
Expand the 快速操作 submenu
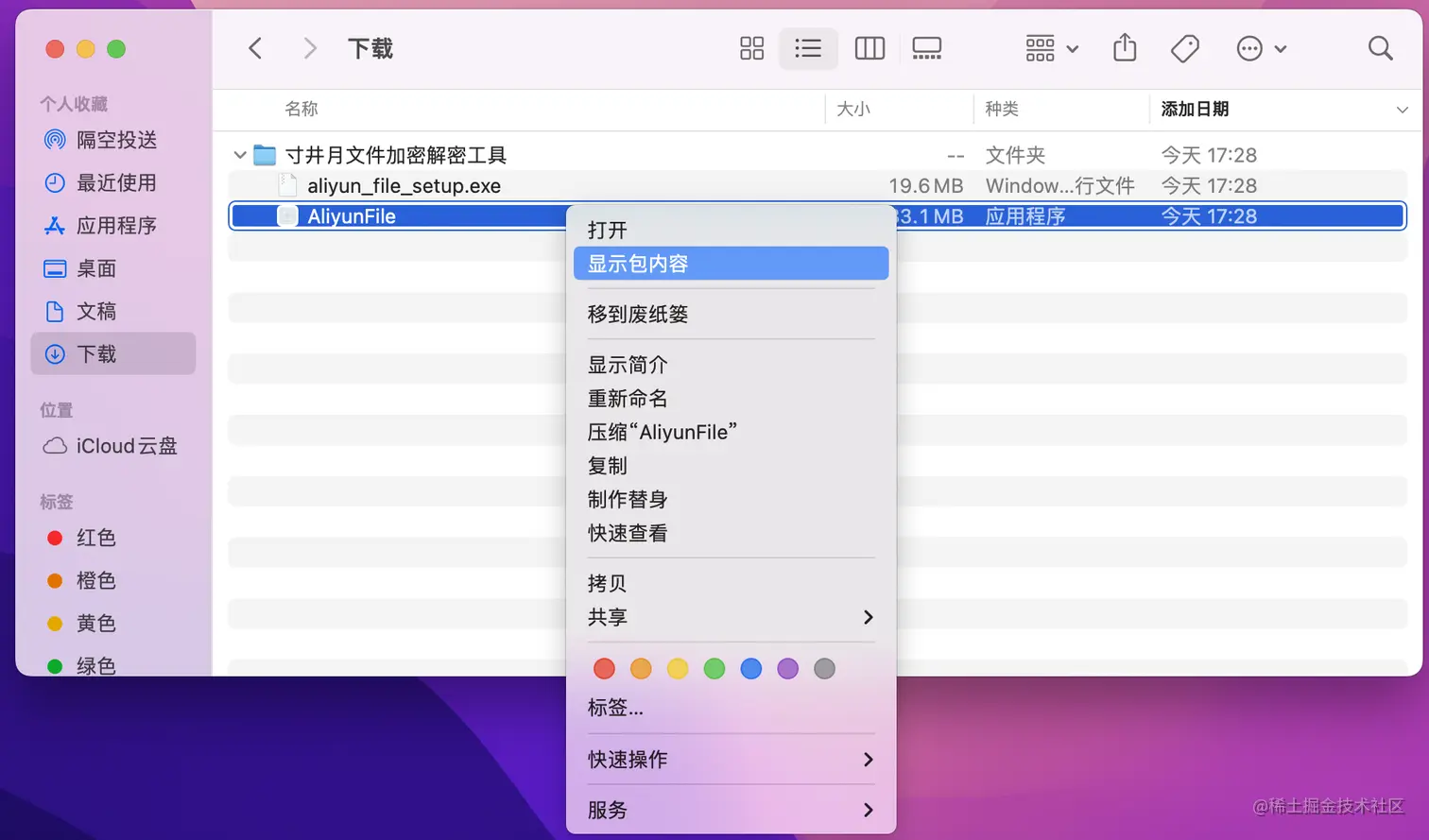[x=731, y=760]
